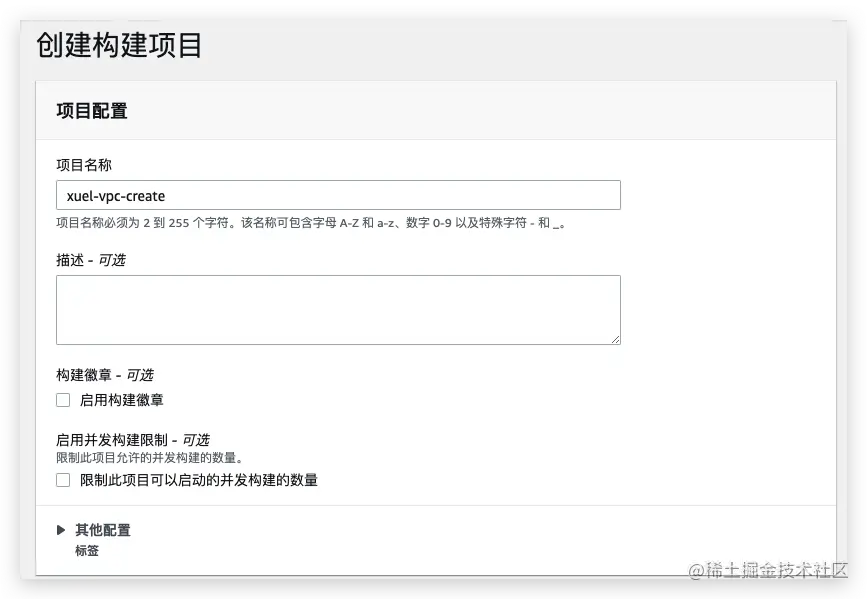Click hint text 限制此项目允许的并发构建的数量
Viewport: 867px width, 599px height.
click(150, 457)
